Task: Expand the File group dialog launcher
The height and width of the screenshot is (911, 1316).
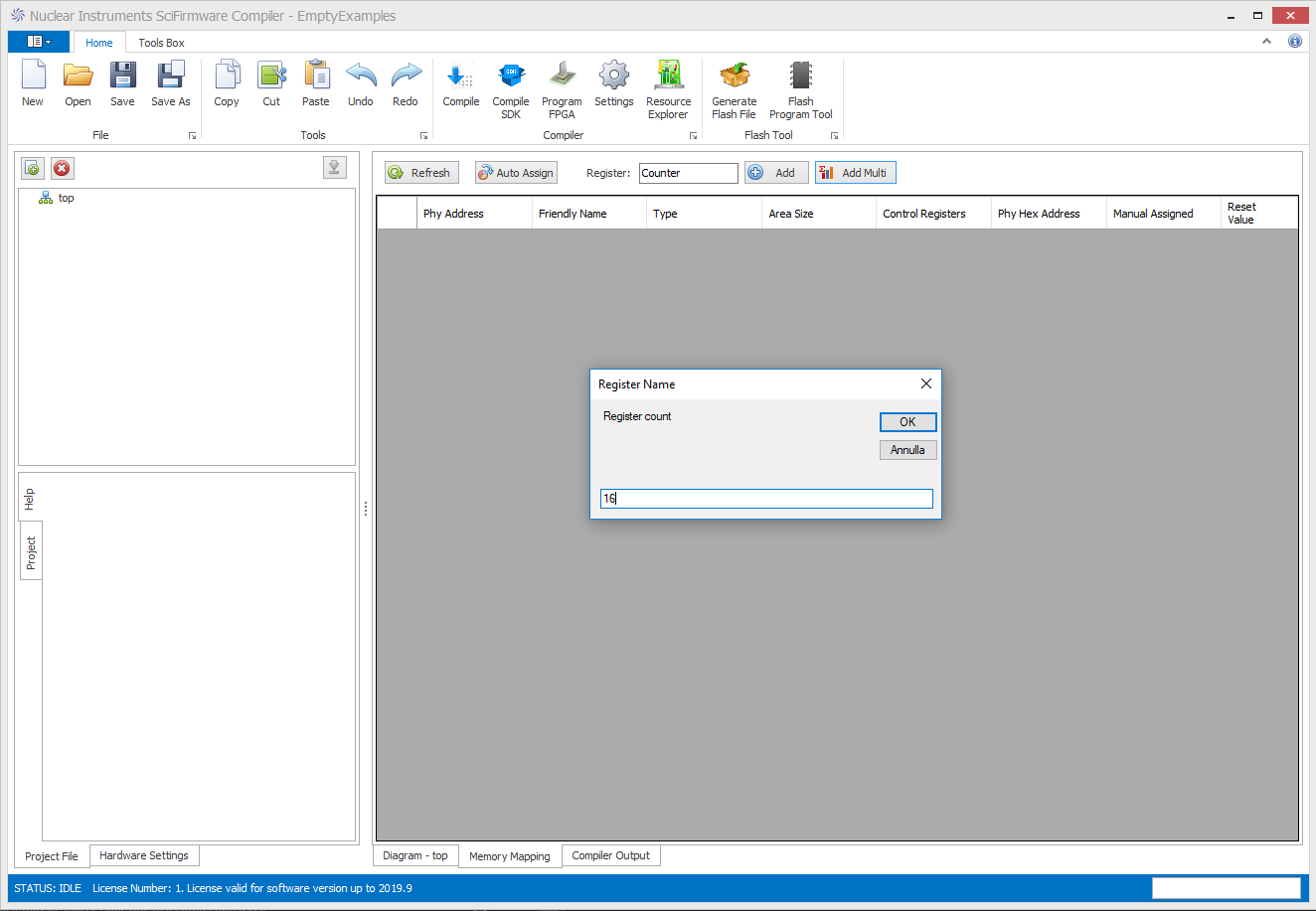Action: 192,136
